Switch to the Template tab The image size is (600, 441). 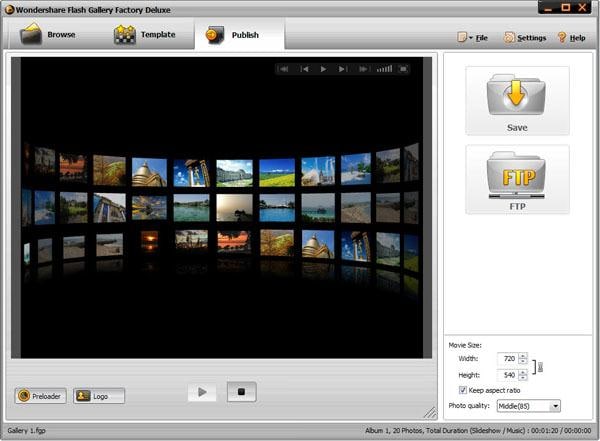[x=145, y=34]
